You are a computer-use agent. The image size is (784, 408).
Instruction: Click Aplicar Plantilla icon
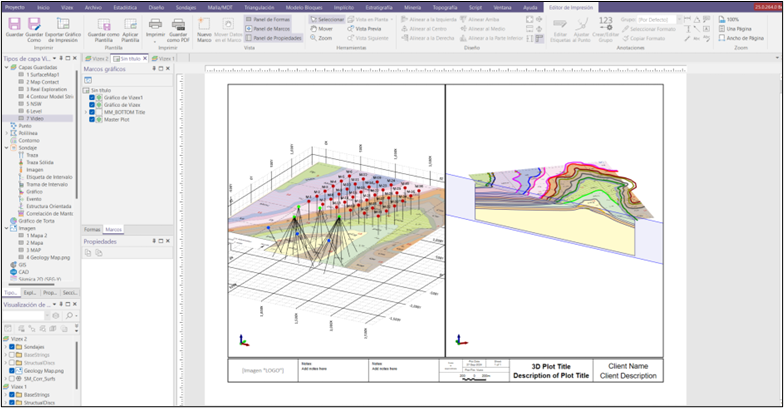(129, 22)
